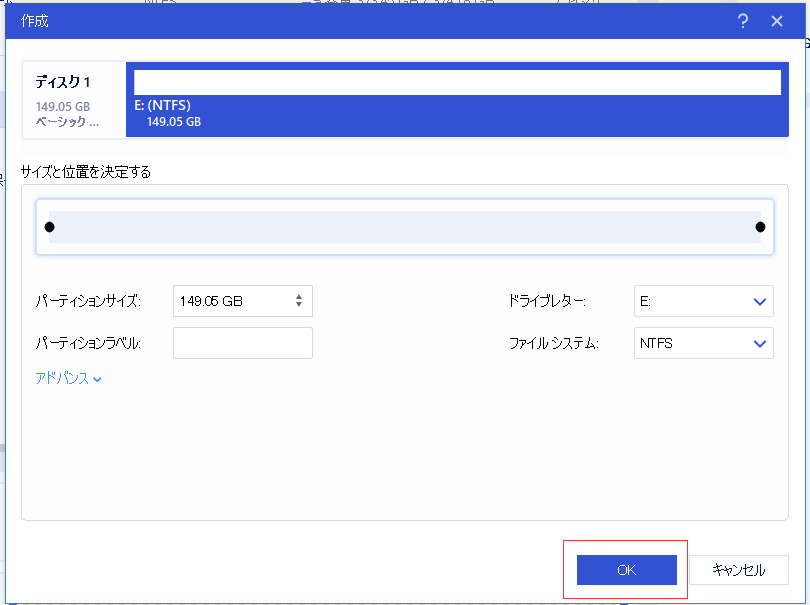Confirm creation with the OK button
Screen dimensions: 810x605
point(625,569)
